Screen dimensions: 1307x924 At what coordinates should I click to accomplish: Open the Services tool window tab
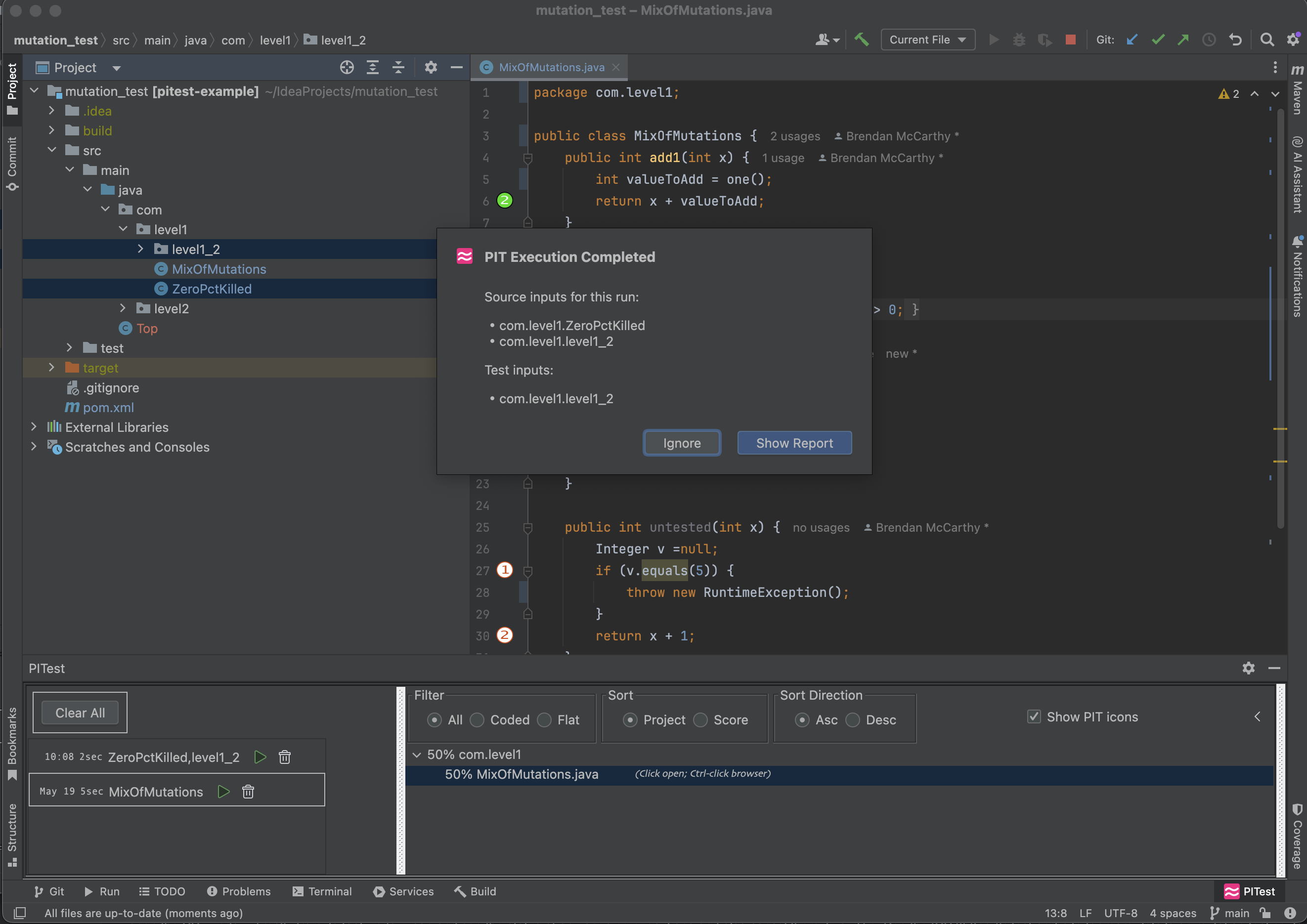point(403,891)
